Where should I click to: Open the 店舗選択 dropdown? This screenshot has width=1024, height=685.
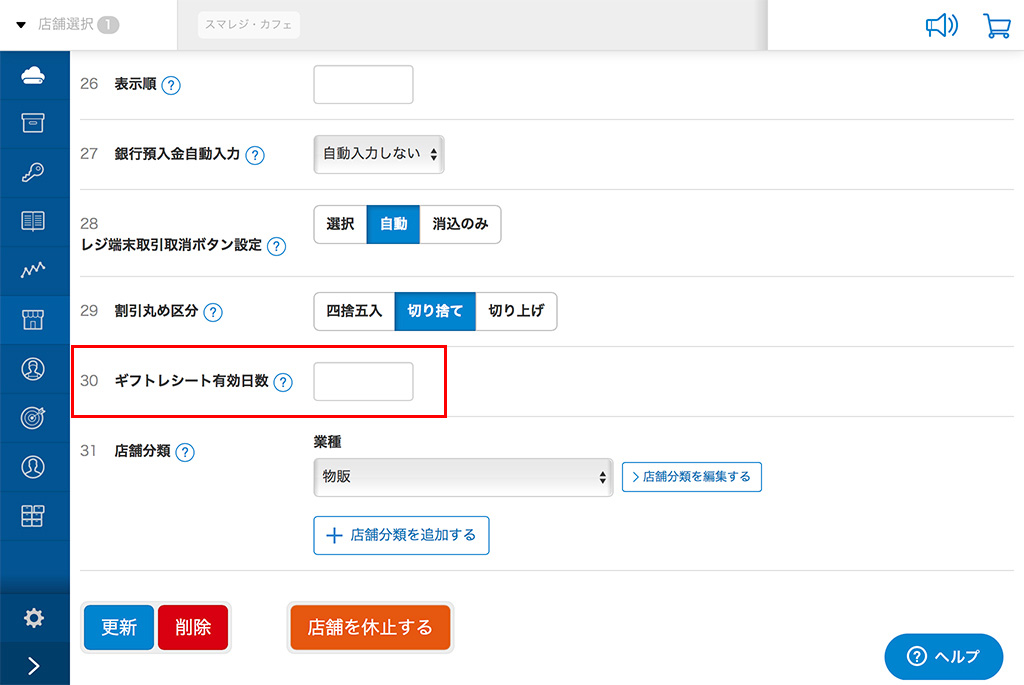(x=67, y=24)
